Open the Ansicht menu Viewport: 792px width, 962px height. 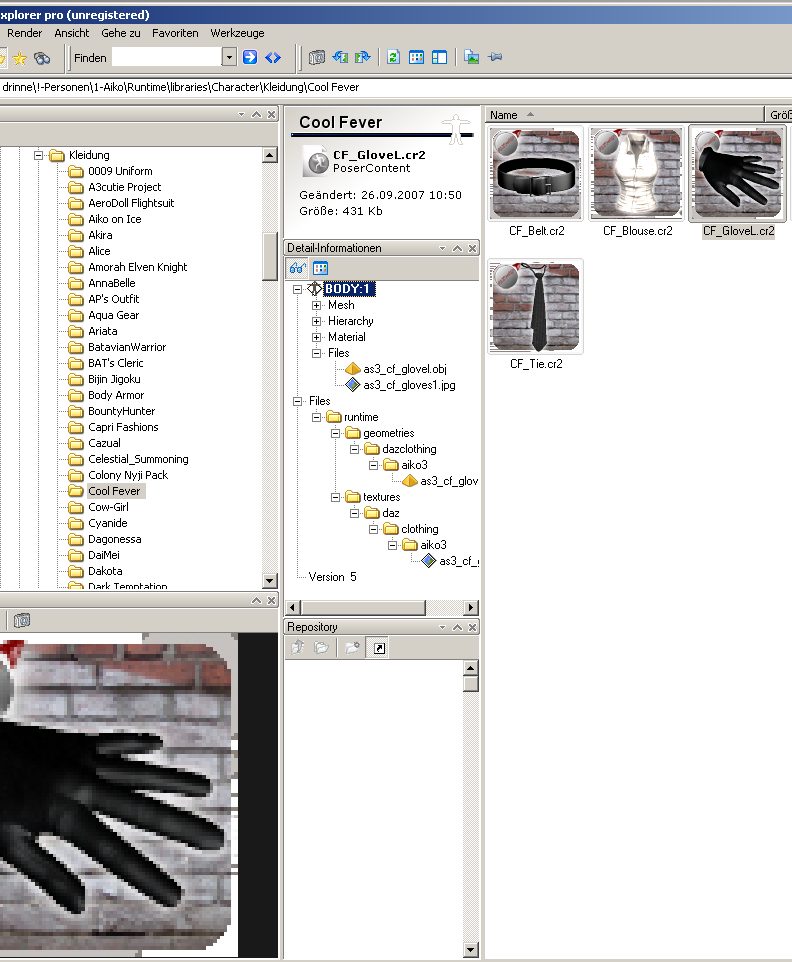click(x=72, y=33)
